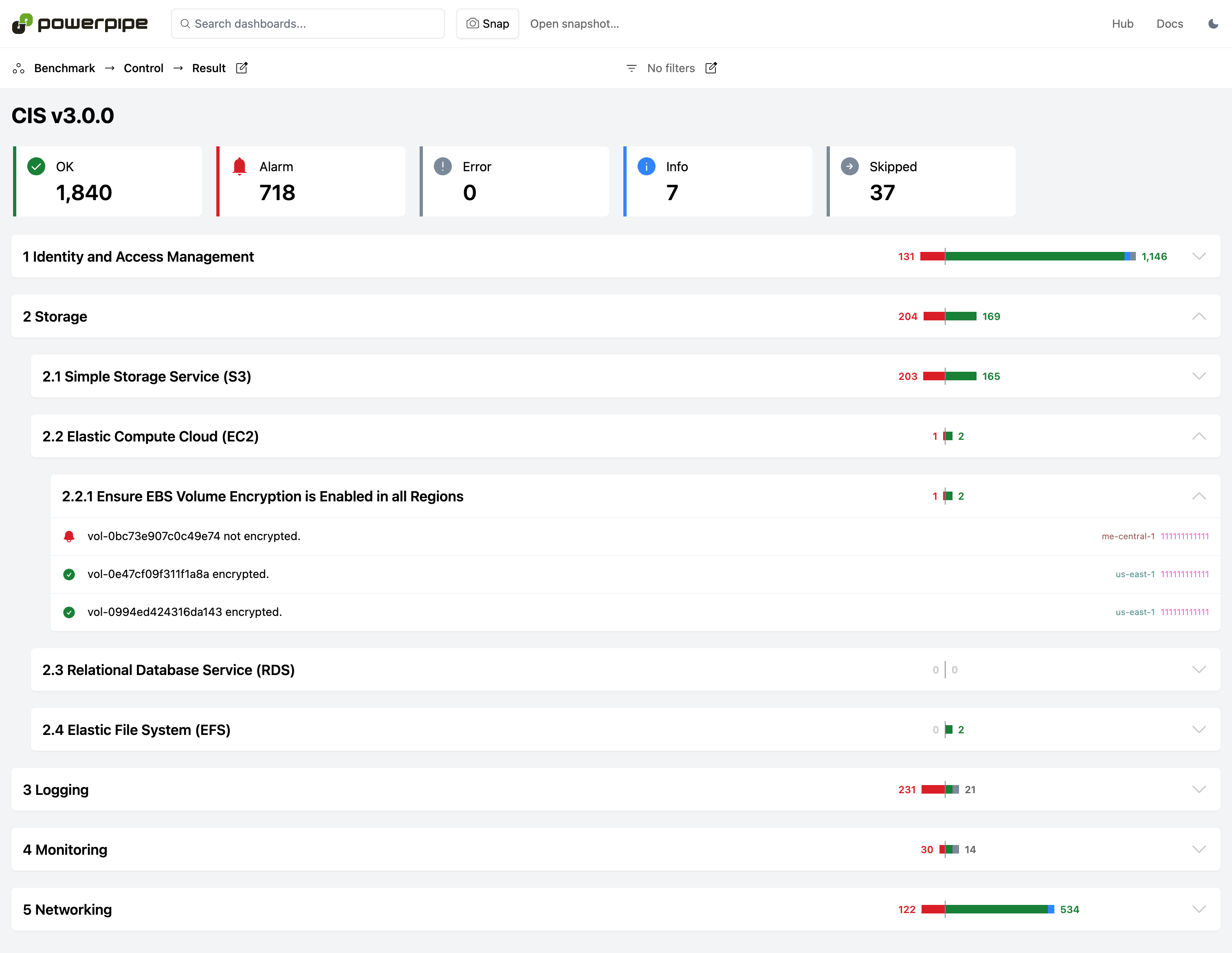Click the Benchmark grouping label
Screen dimensions: 1232x953
64,68
